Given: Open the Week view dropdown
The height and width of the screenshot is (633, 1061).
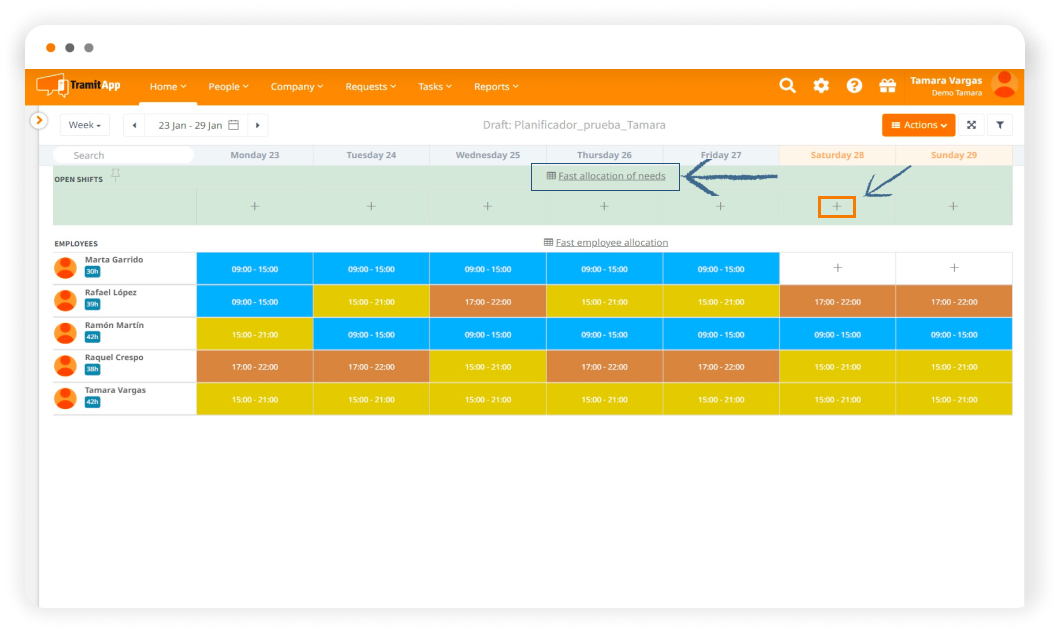Looking at the screenshot, I should [85, 125].
